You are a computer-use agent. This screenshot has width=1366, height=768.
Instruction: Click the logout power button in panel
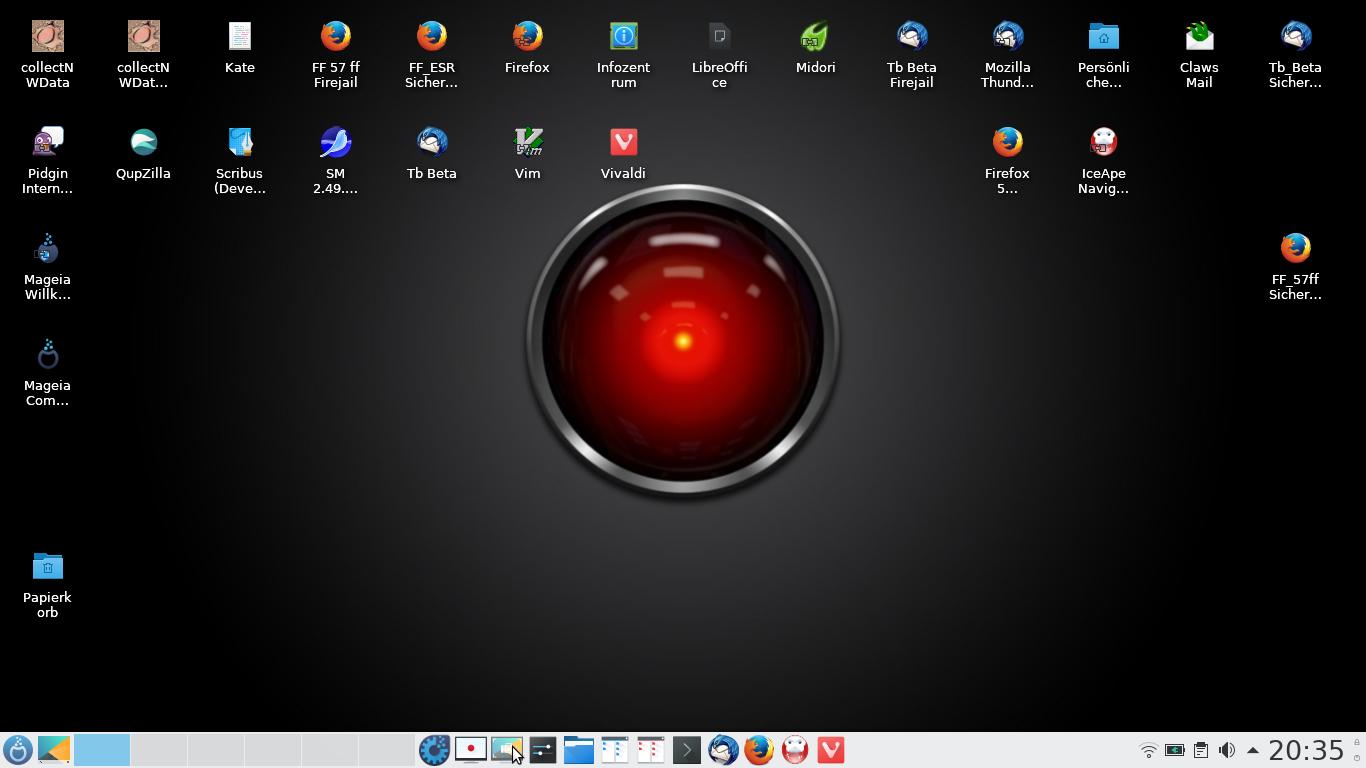tap(1357, 758)
